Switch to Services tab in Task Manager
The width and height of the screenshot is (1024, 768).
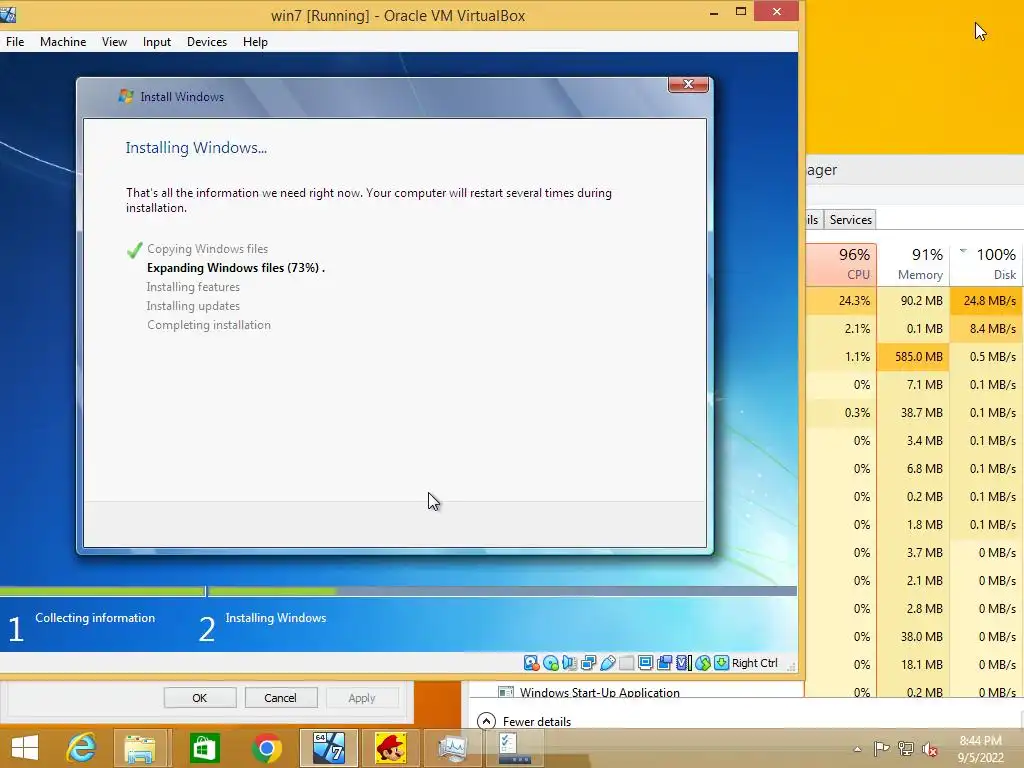tap(850, 220)
